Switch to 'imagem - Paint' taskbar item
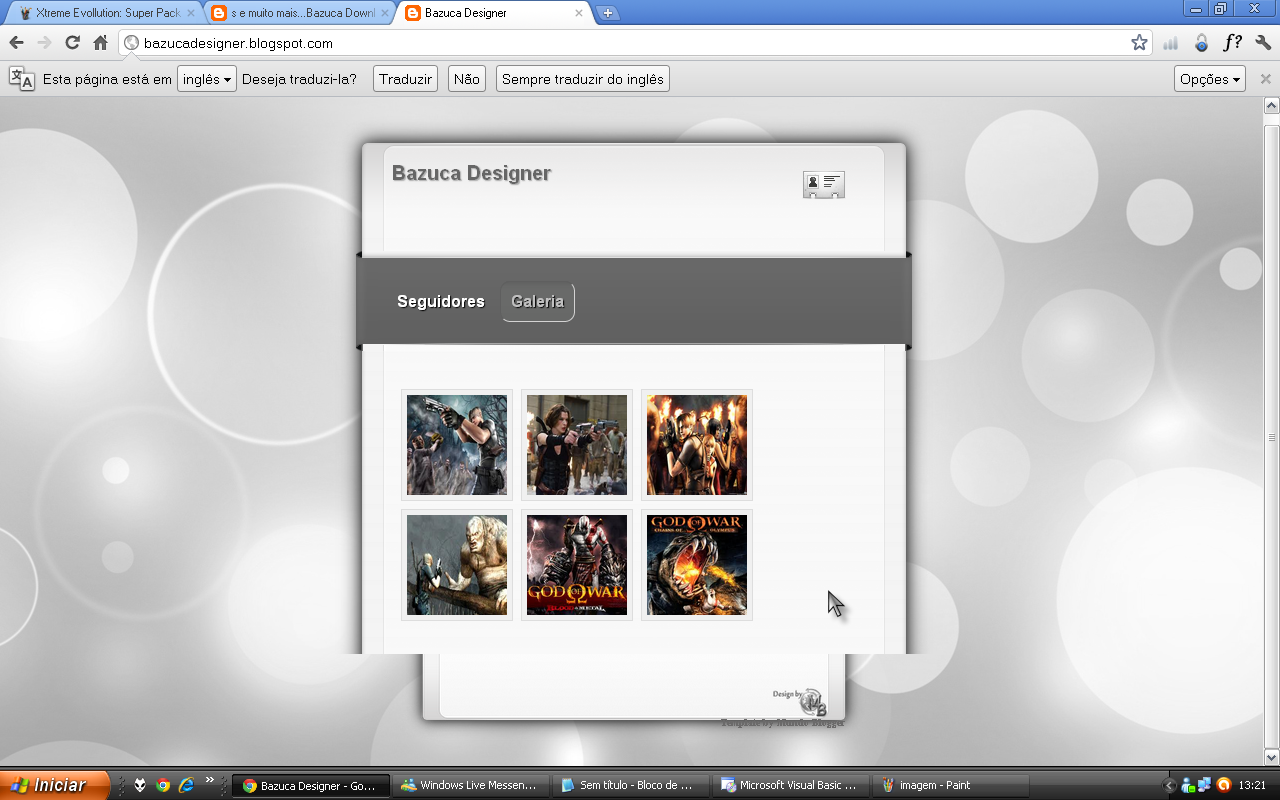Viewport: 1280px width, 800px height. click(x=950, y=785)
